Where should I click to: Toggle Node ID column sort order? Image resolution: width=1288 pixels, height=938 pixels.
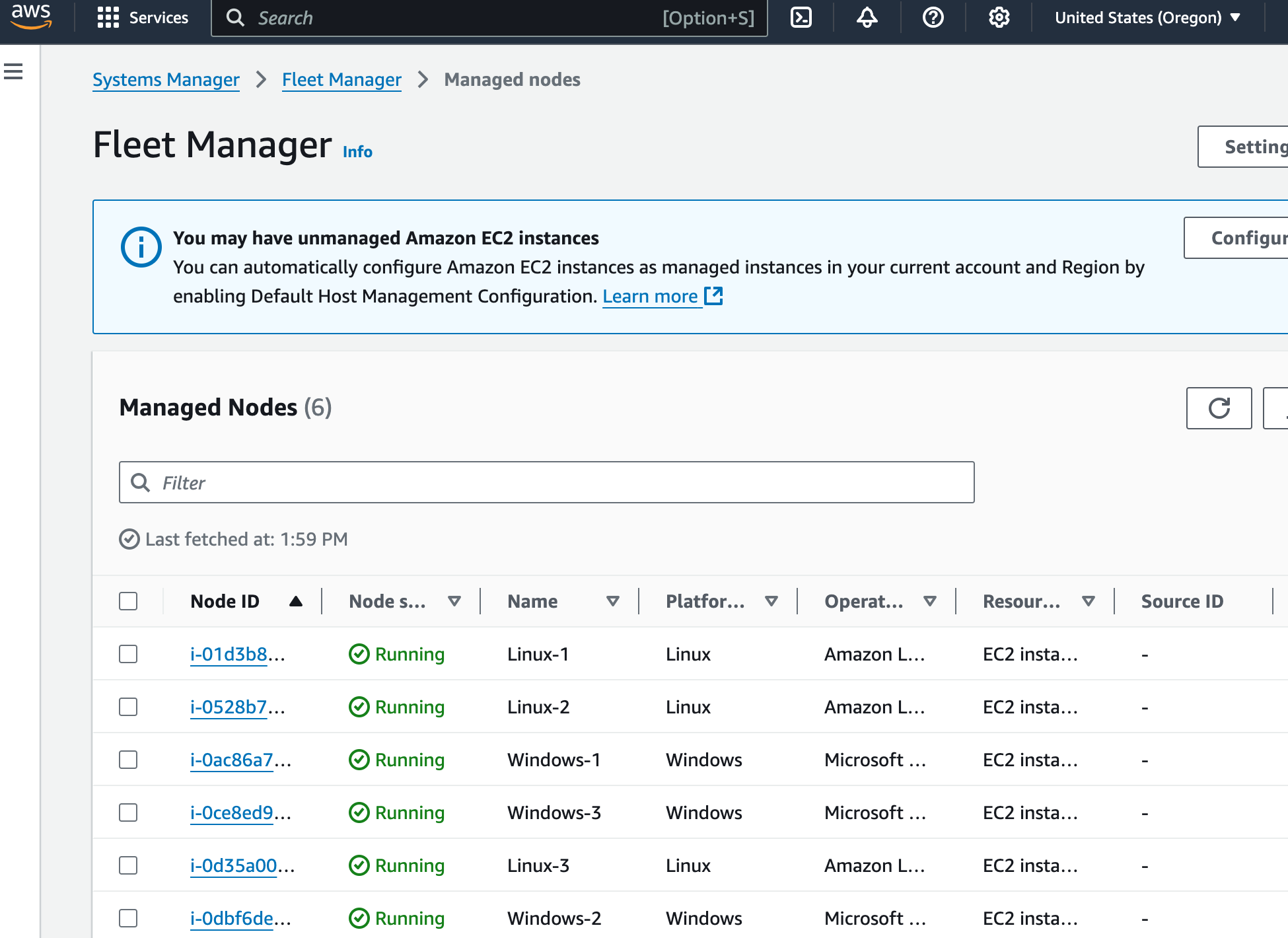[x=296, y=601]
